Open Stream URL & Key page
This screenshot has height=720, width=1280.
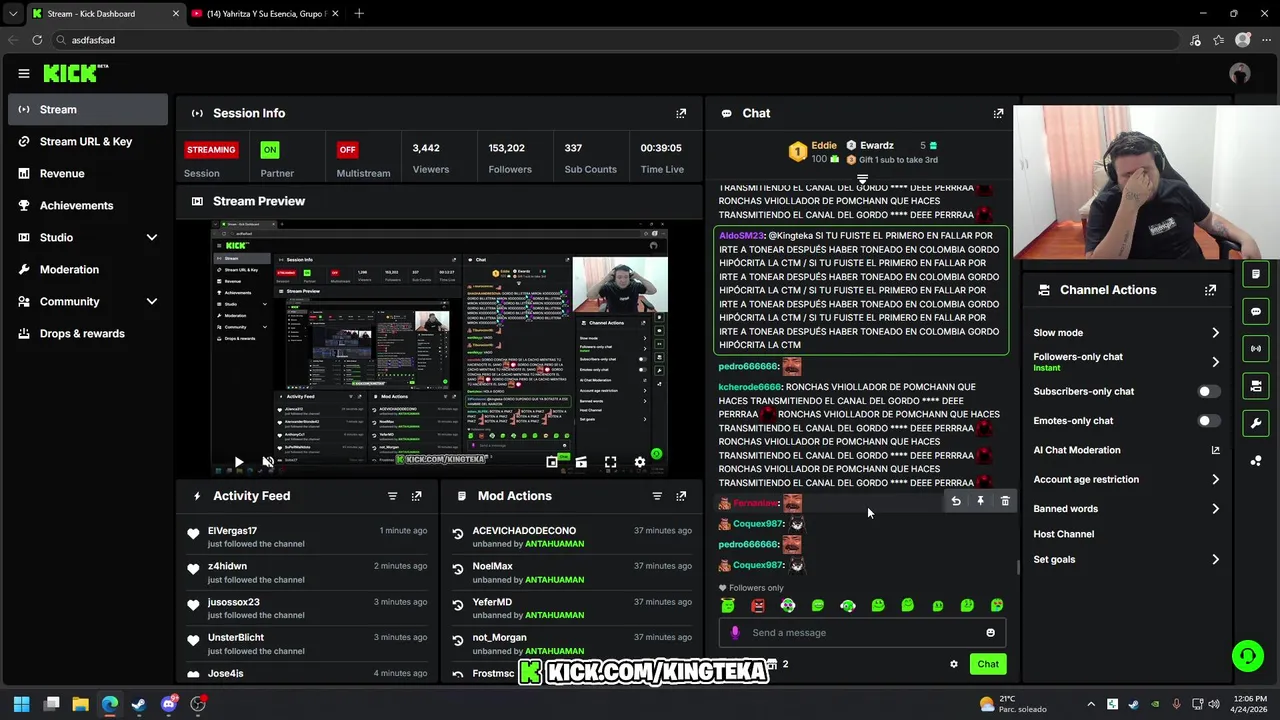click(88, 142)
